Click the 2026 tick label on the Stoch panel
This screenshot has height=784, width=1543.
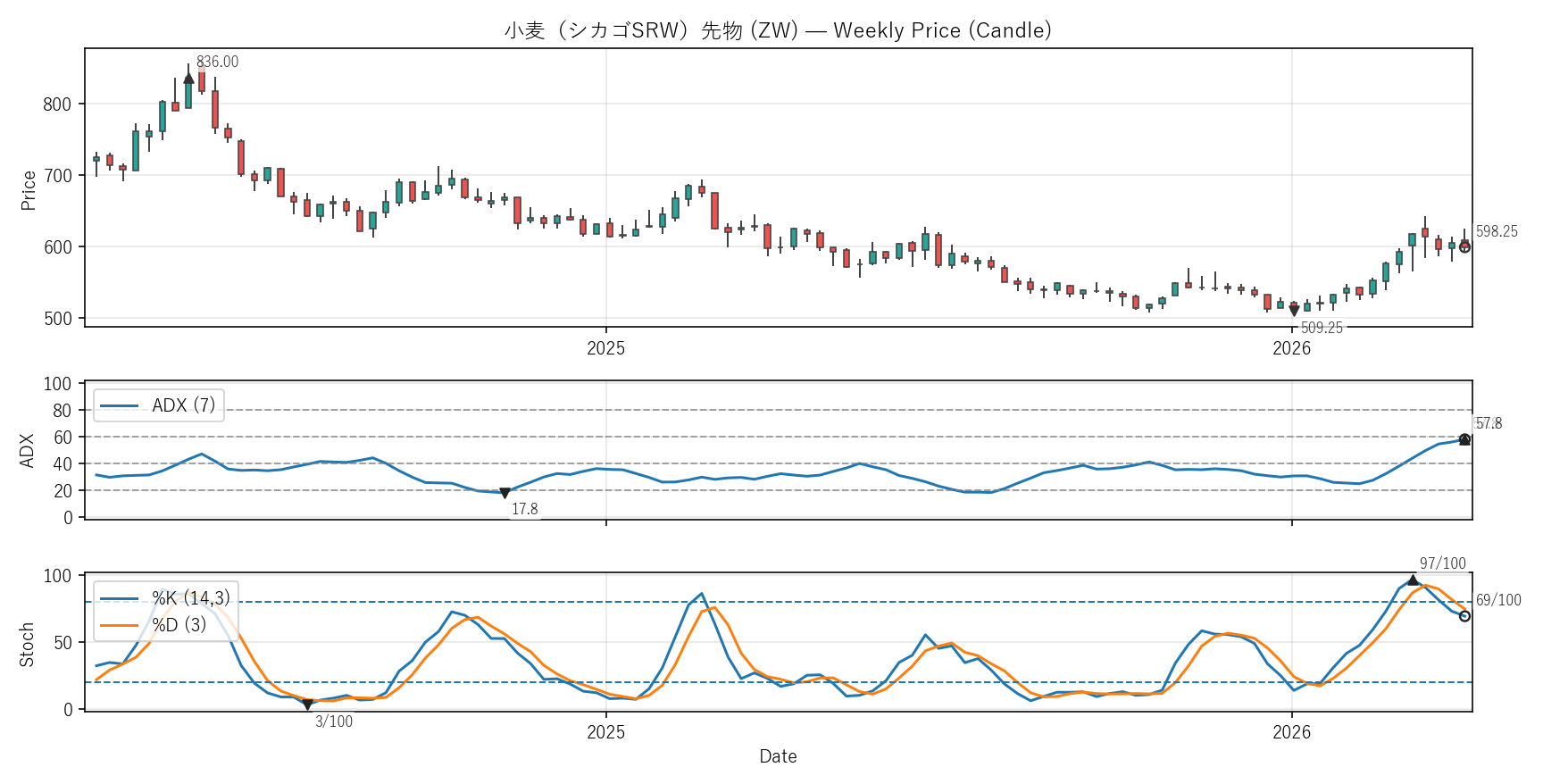coord(1291,733)
